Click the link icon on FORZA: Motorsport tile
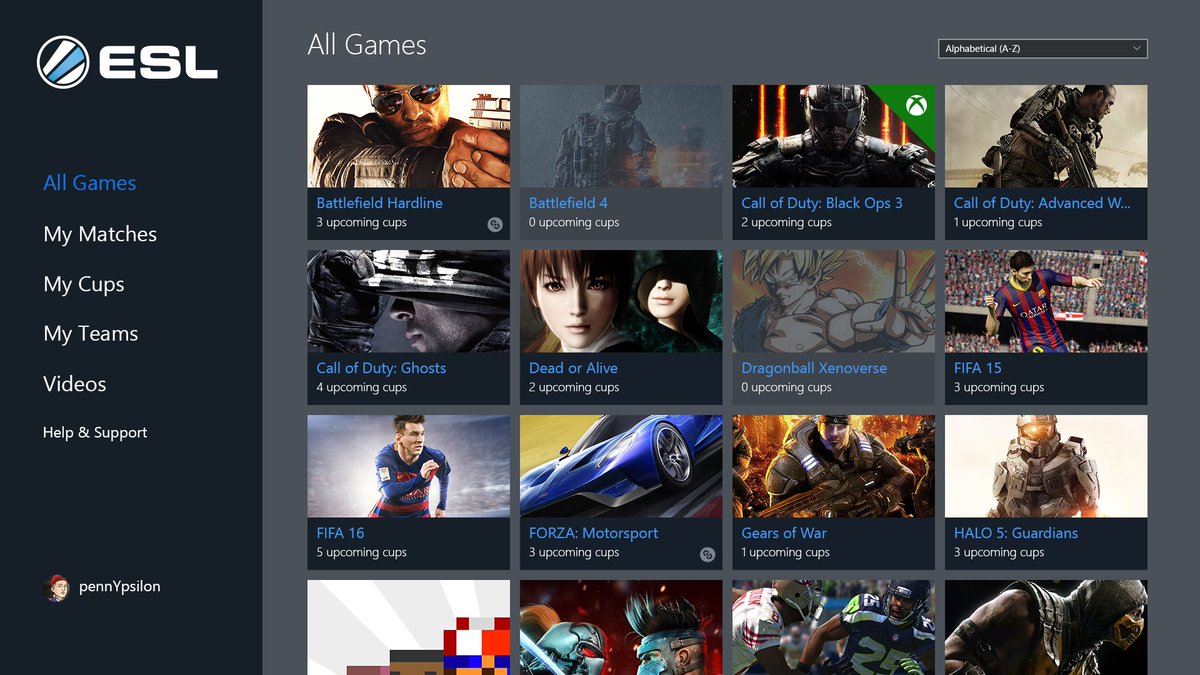Screen dimensions: 1200x675 click(x=708, y=554)
